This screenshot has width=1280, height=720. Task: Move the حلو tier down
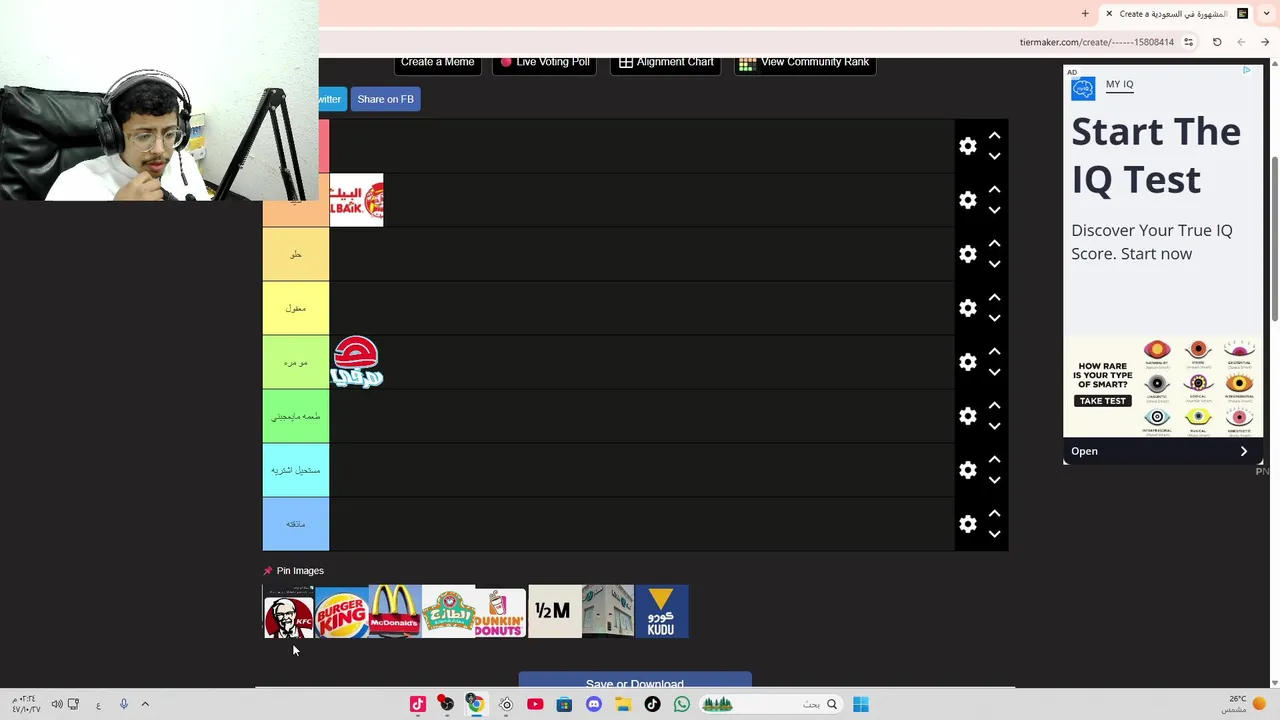(x=994, y=265)
